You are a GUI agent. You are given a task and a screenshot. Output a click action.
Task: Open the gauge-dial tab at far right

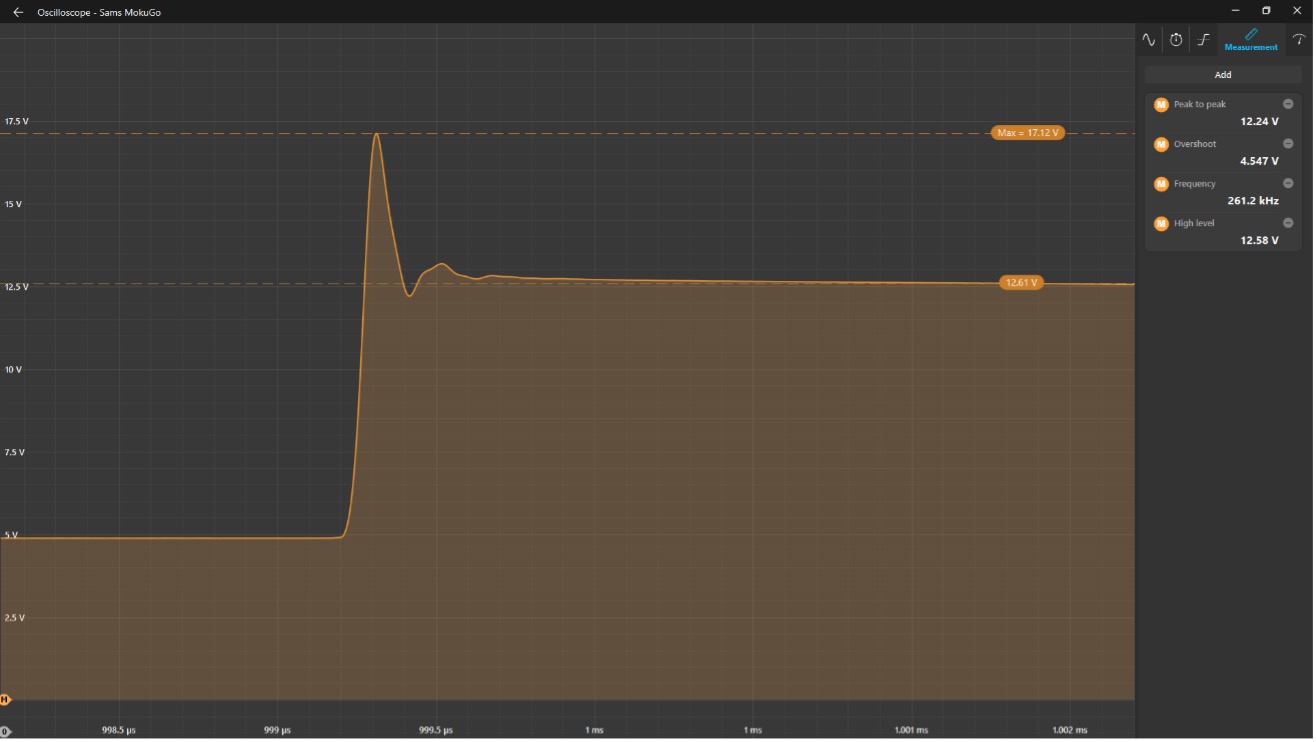point(1299,40)
